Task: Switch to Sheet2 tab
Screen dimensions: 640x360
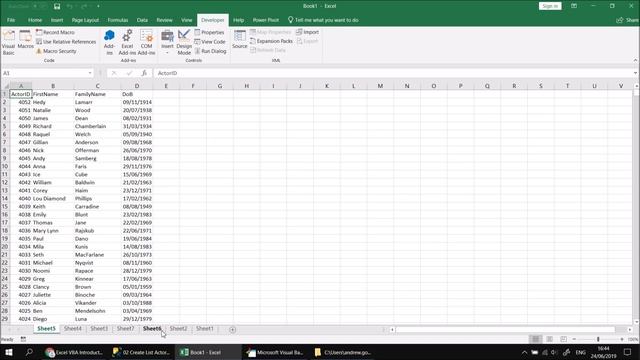Action: pos(178,329)
